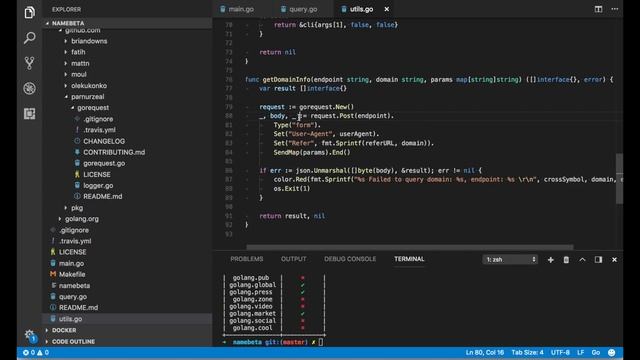Viewport: 640px width, 360px height.
Task: Open the PROBLEMS panel tab
Action: coord(247,259)
